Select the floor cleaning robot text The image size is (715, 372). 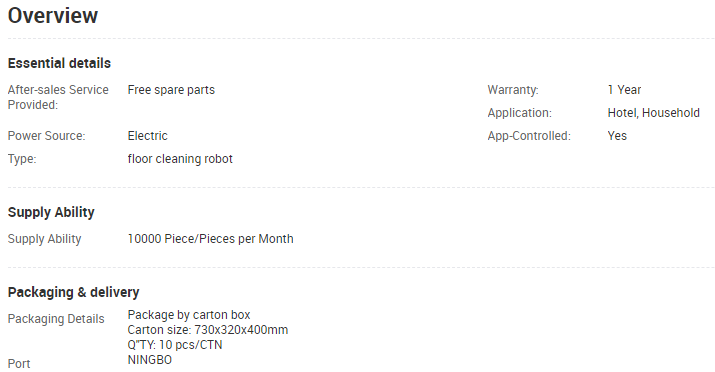180,159
